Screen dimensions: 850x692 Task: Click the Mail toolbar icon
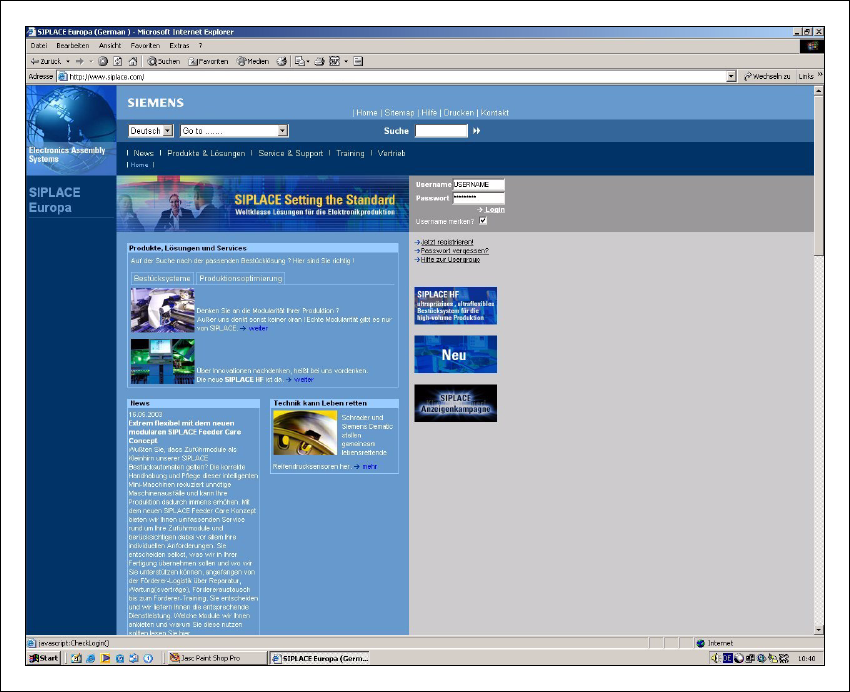pos(299,61)
